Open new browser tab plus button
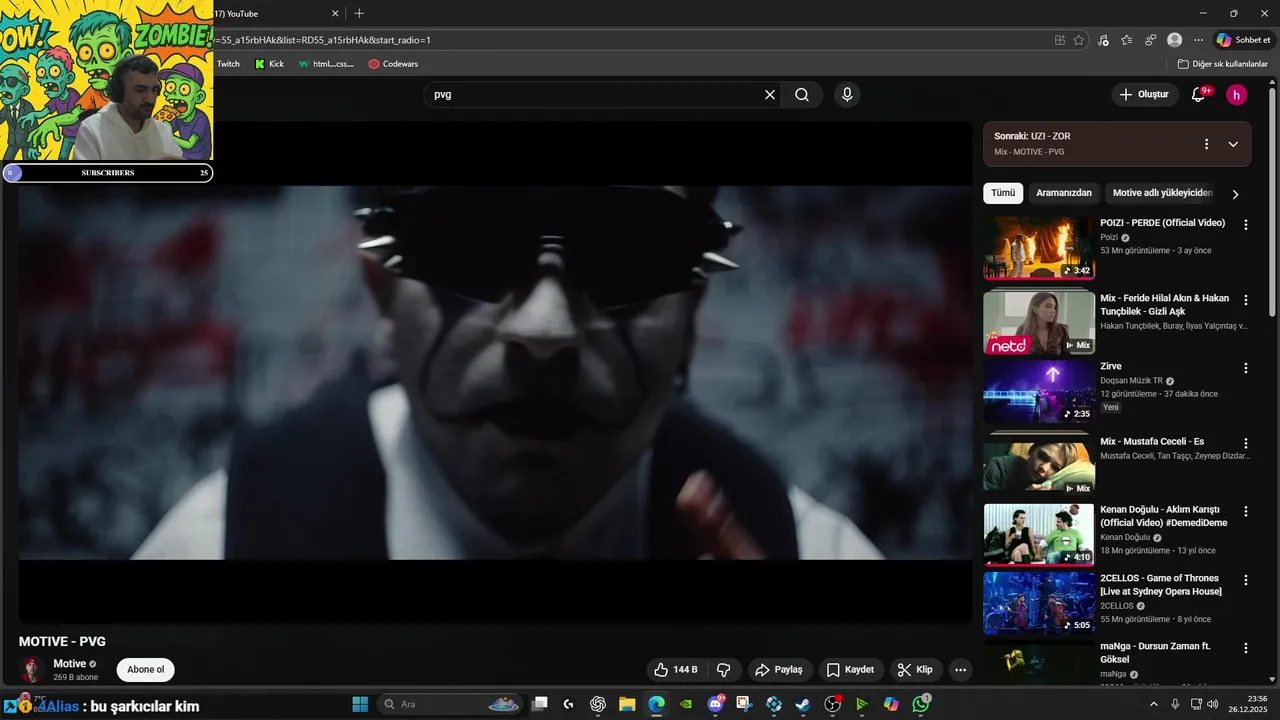The width and height of the screenshot is (1280, 720). [x=359, y=13]
